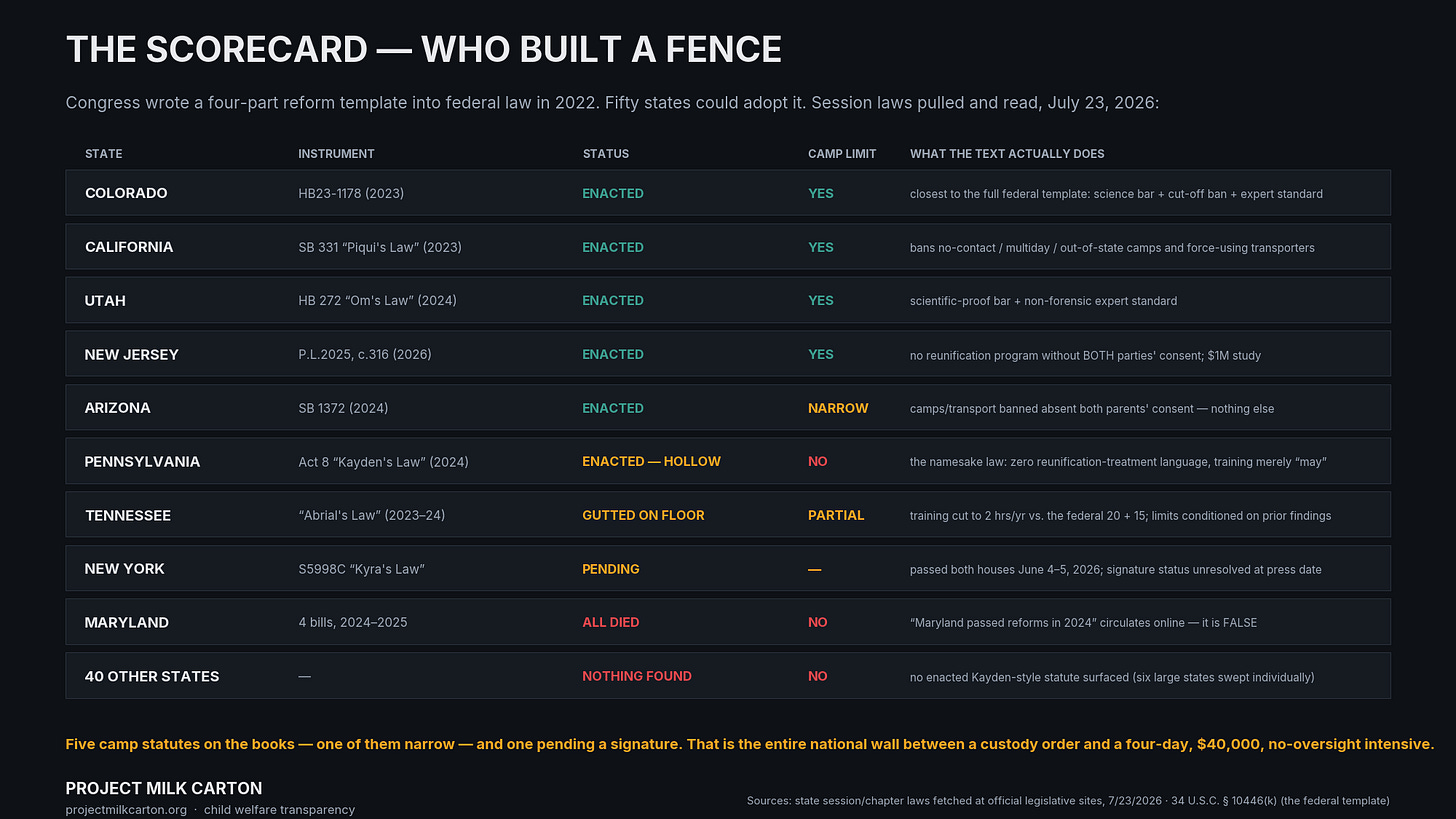The width and height of the screenshot is (1456, 819).
Task: Click the GUTTED ON FLOOR status for Tennessee
Action: (x=644, y=515)
